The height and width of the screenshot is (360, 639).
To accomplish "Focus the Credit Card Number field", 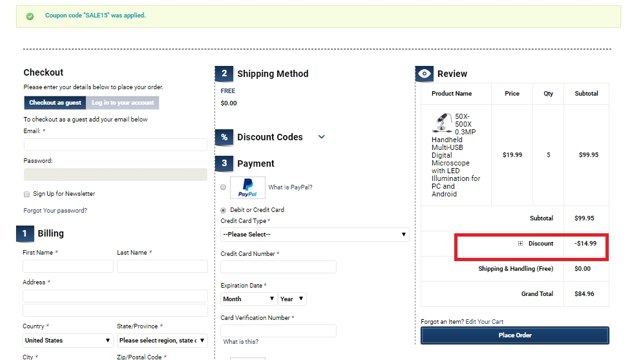I will pos(278,267).
